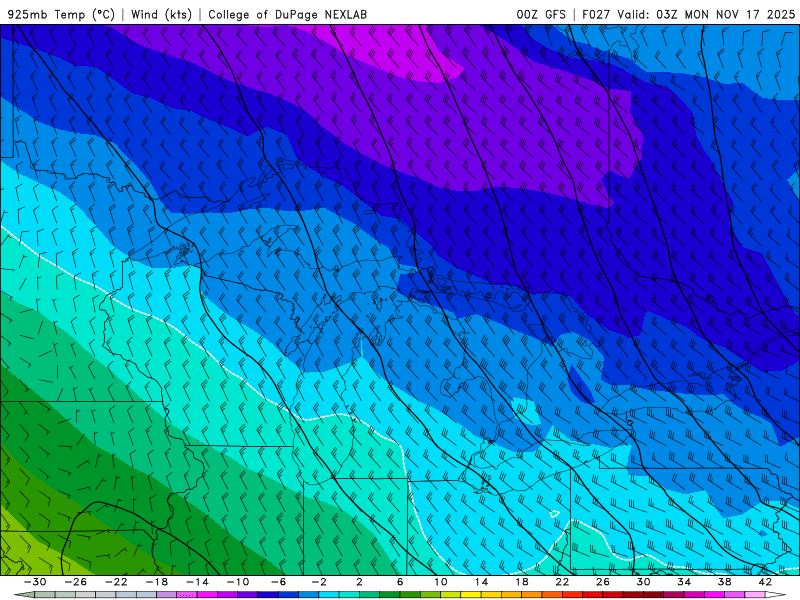The image size is (800, 600).
Task: Click the -30 colorbar tick label
Action: click(x=35, y=582)
